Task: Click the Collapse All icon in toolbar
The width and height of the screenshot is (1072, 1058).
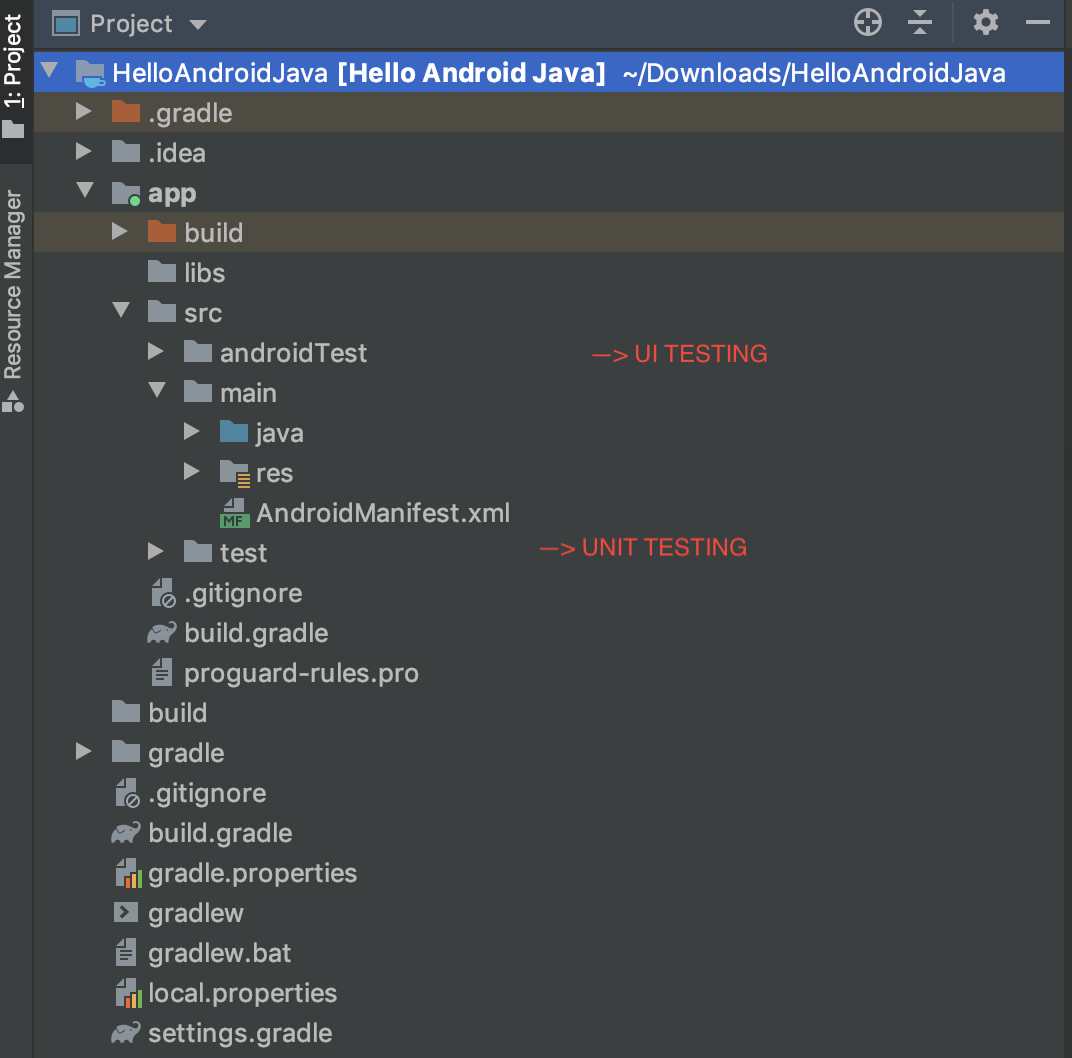Action: pyautogui.click(x=919, y=22)
